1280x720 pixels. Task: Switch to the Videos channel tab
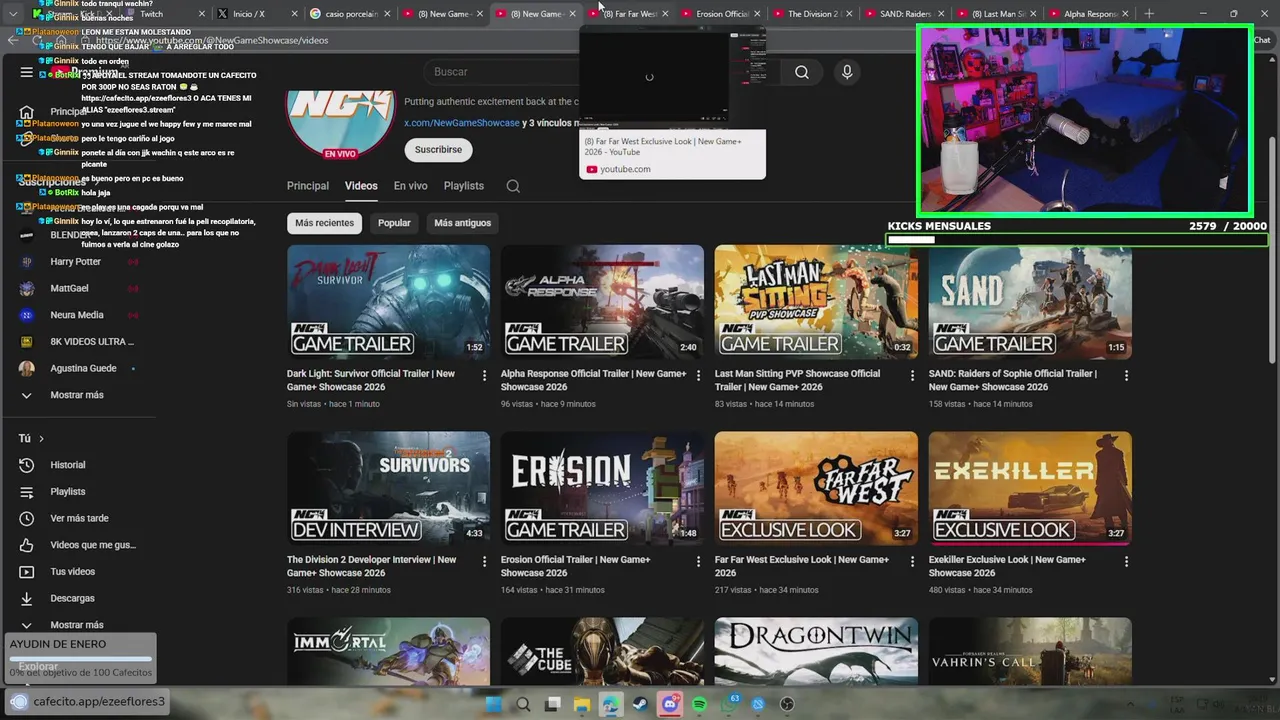[361, 186]
